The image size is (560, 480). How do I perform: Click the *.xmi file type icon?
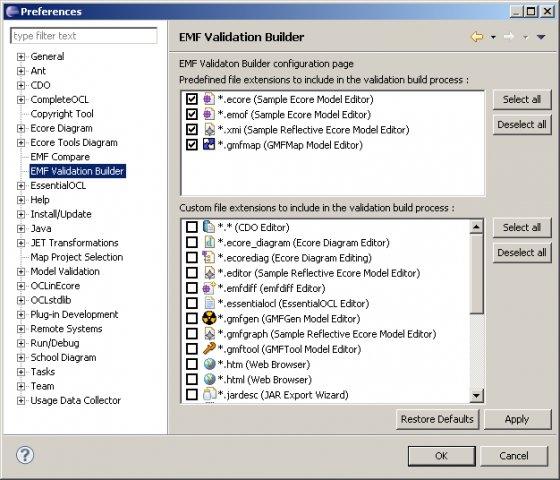(x=209, y=130)
